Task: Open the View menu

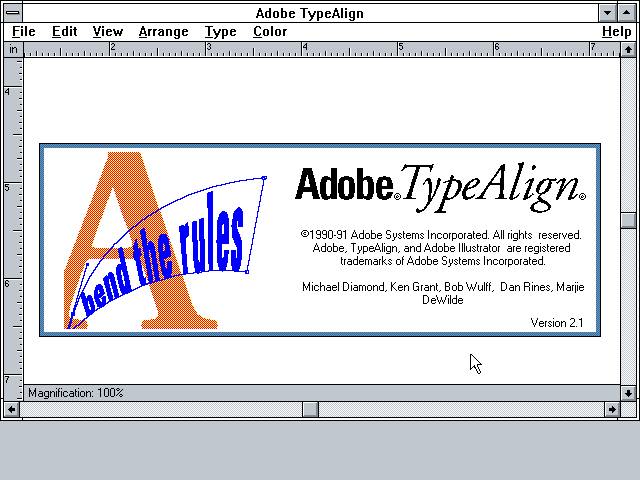Action: coord(108,31)
